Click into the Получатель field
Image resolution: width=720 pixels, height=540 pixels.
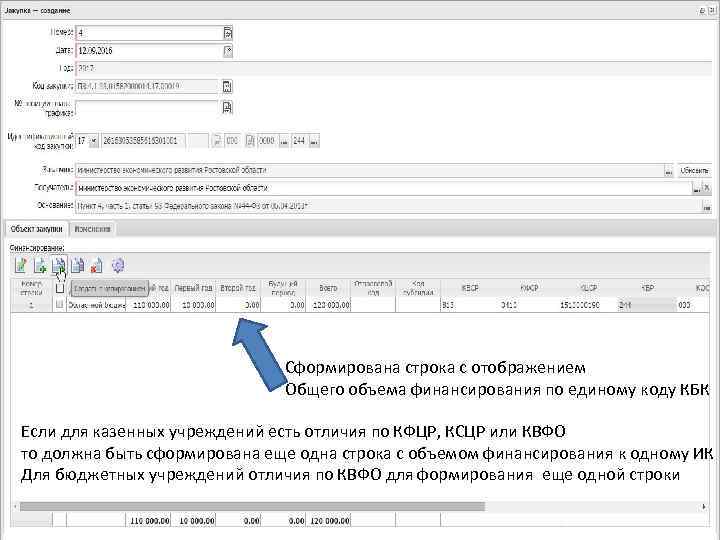point(384,188)
